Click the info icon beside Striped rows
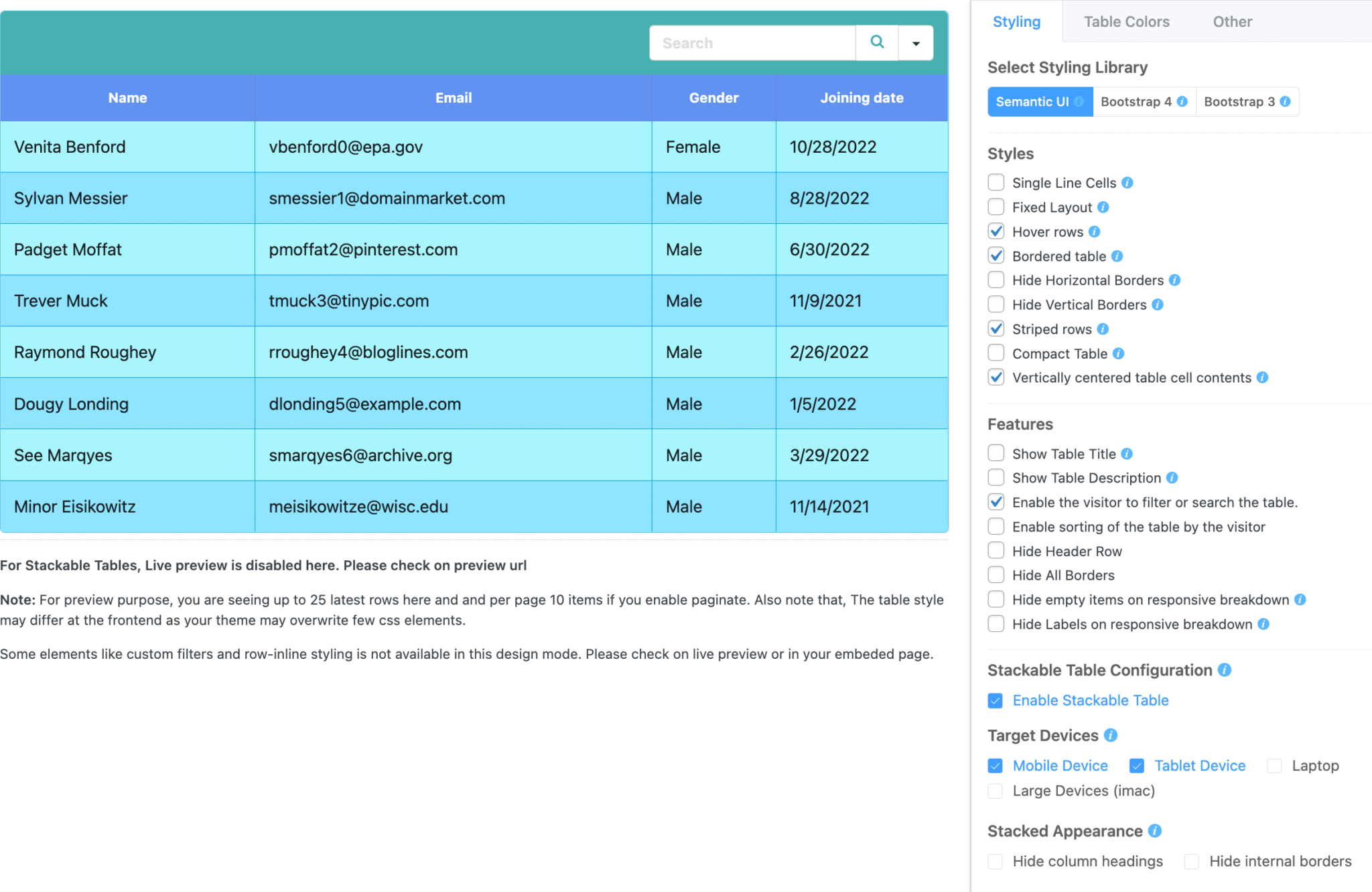1372x892 pixels. click(1102, 329)
